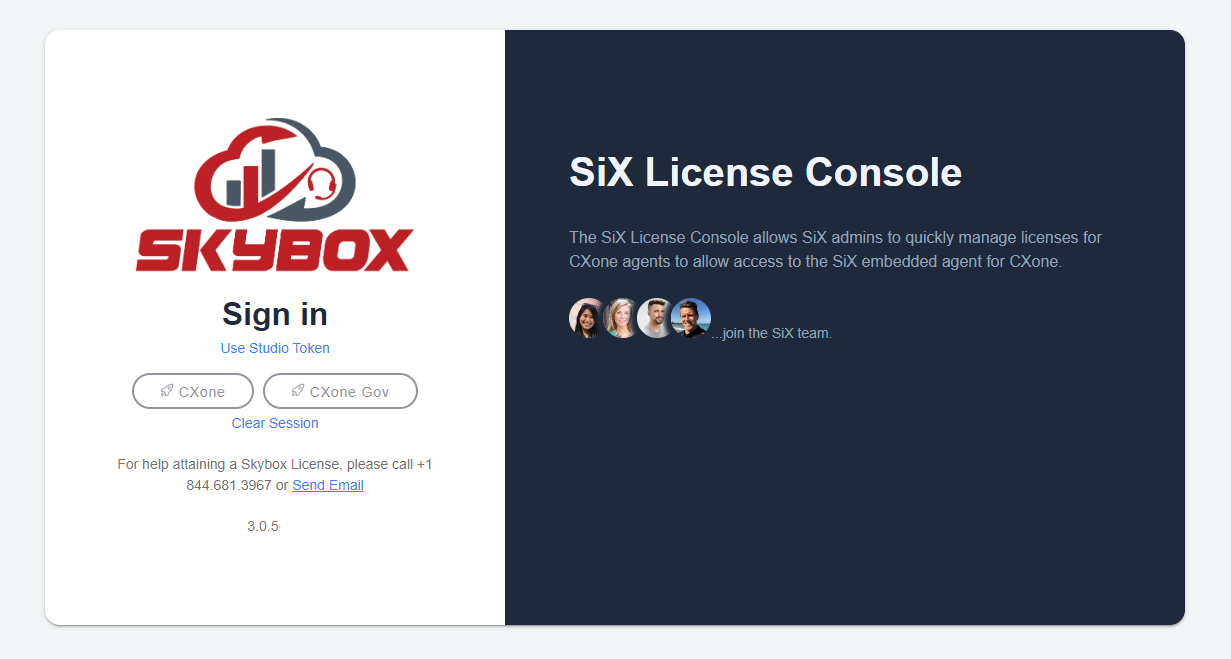1231x659 pixels.
Task: Click the SiX License Console title
Action: click(765, 172)
